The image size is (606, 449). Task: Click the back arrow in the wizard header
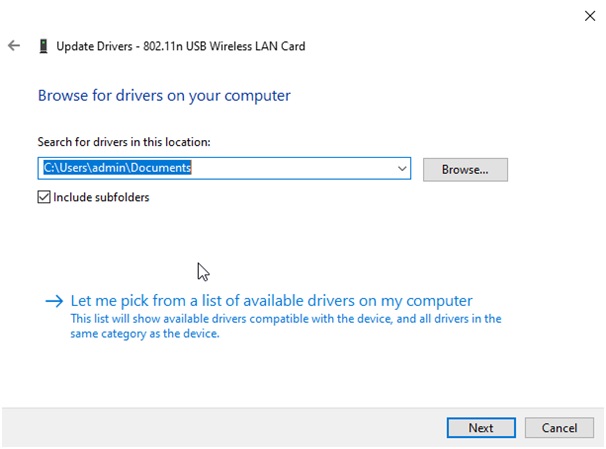tap(14, 46)
